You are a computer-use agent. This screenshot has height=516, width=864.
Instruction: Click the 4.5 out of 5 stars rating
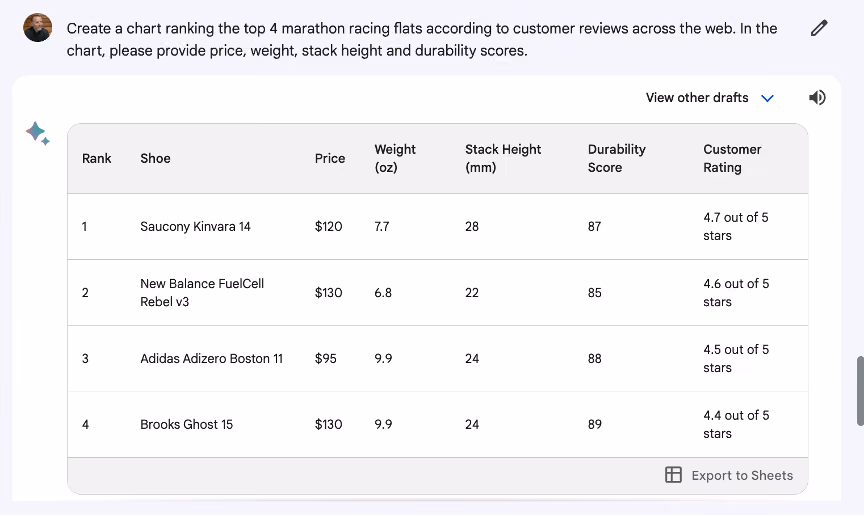[x=736, y=358]
